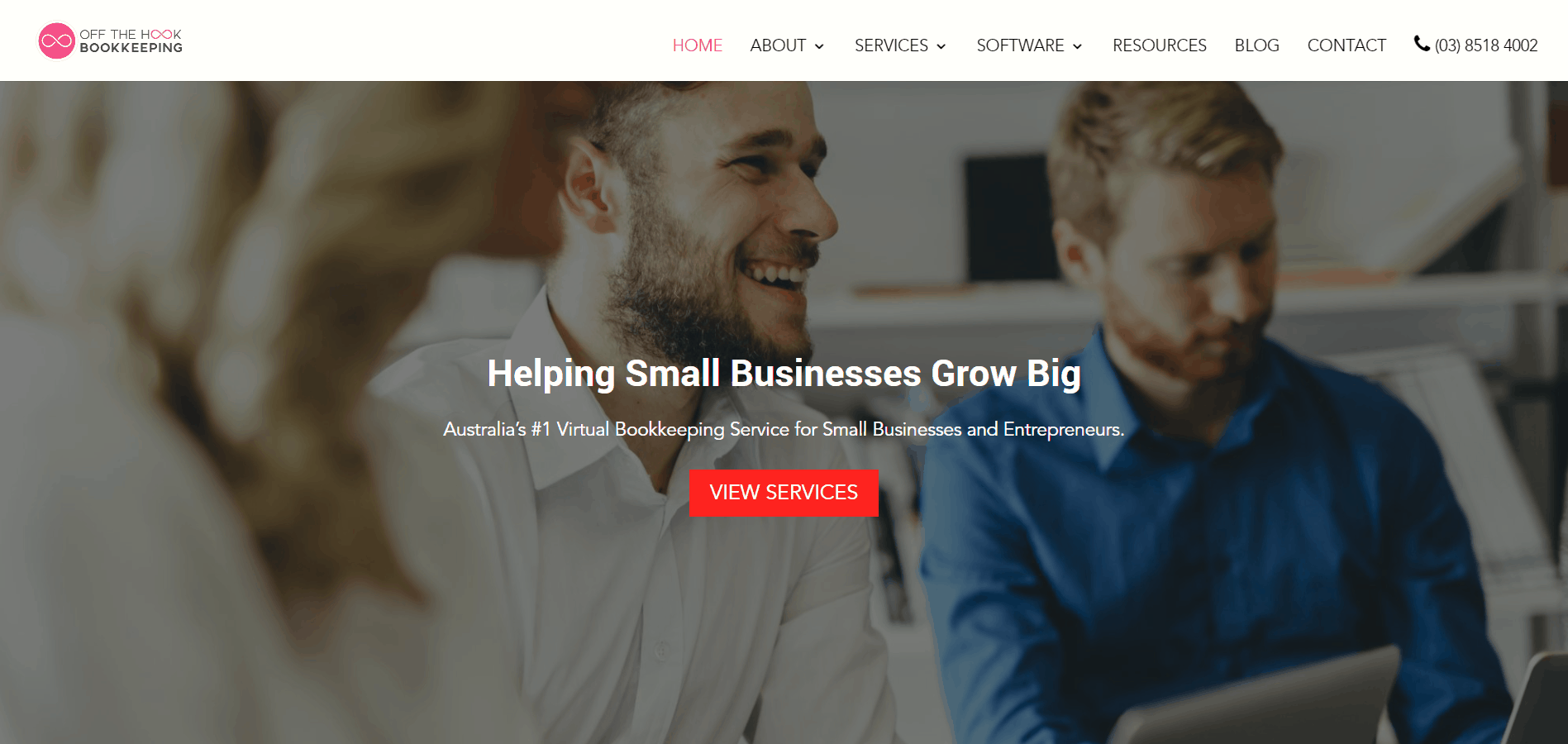Click the Australia's #1 Virtual Bookkeeping tagline
Image resolution: width=1568 pixels, height=744 pixels.
coord(784,429)
